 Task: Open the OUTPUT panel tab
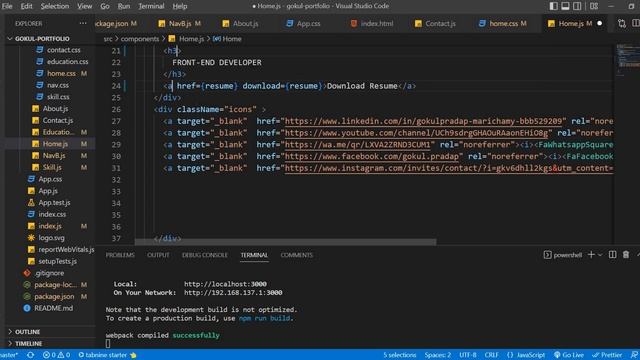coord(158,255)
